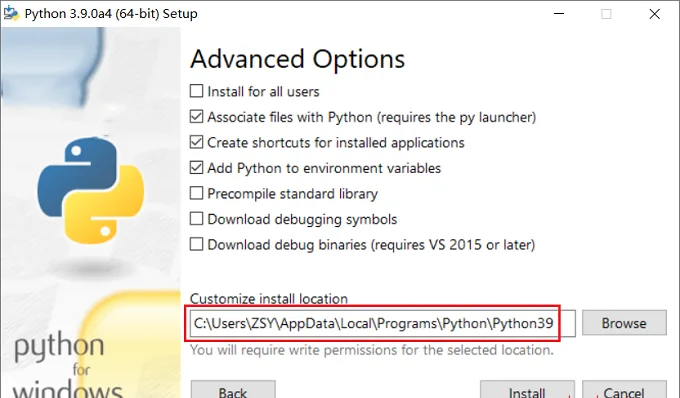This screenshot has height=398, width=680.
Task: Click the Advanced Options heading
Action: pos(298,59)
